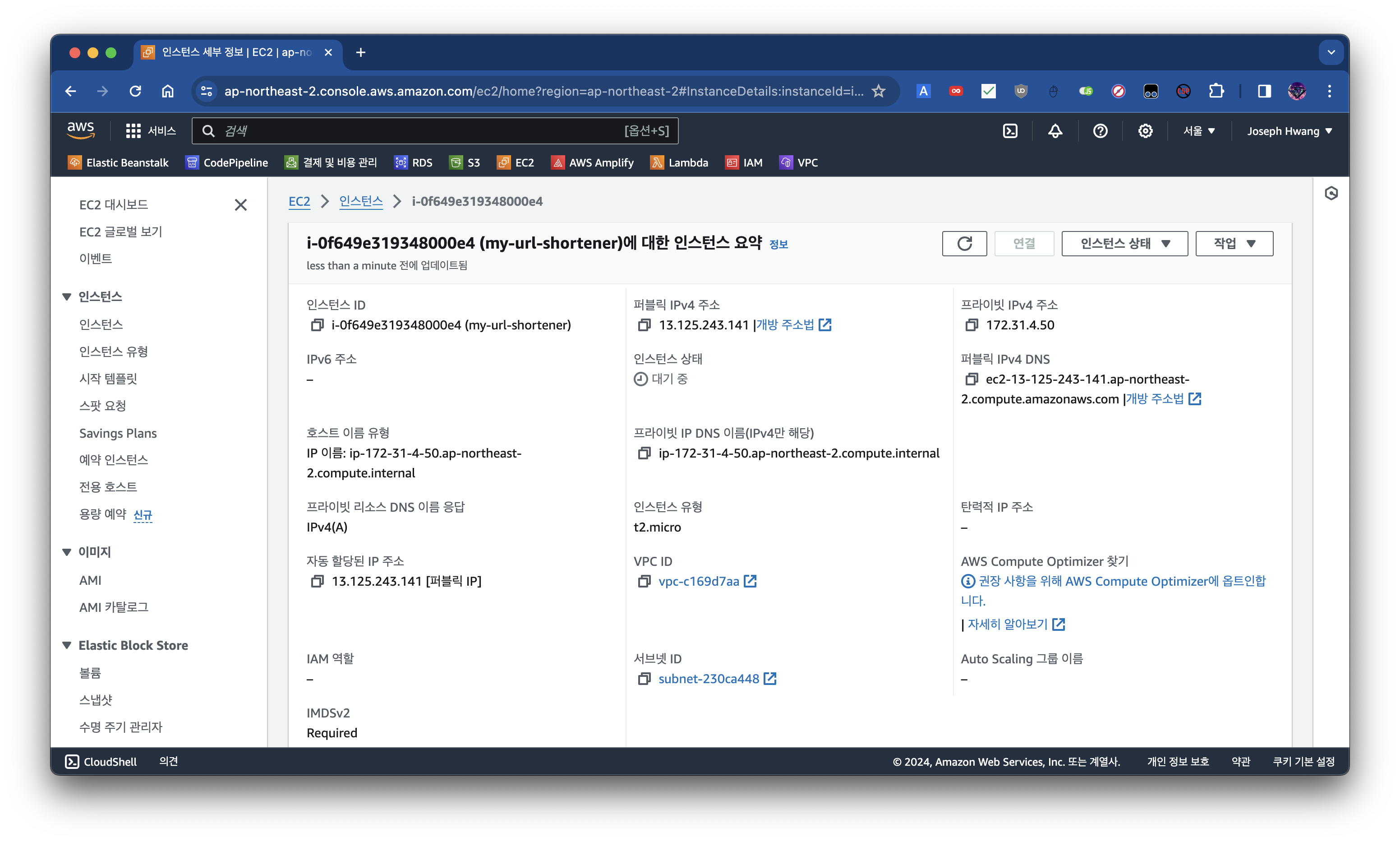Open RDS favorite shortcut

[x=413, y=163]
